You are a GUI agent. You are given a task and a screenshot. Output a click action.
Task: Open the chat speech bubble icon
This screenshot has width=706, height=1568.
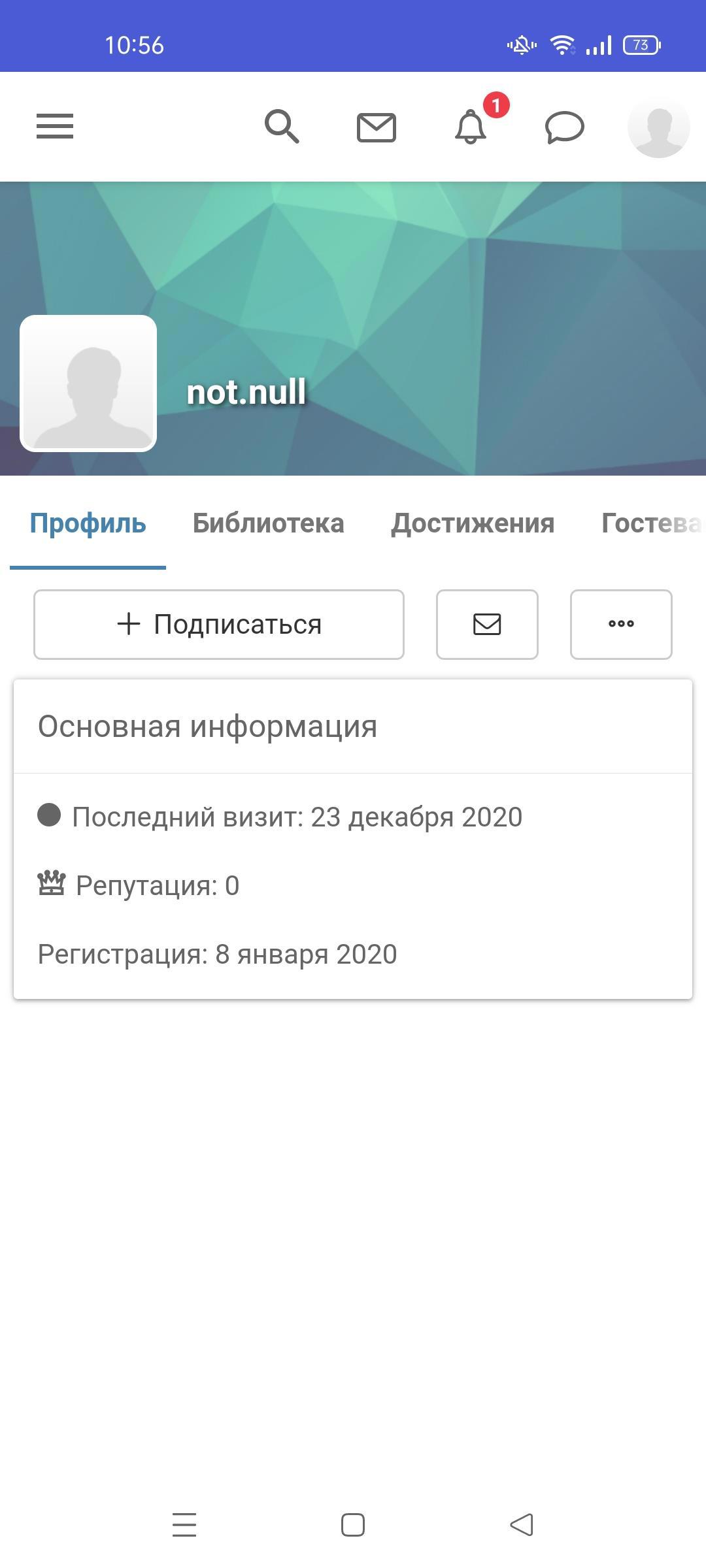pos(564,127)
